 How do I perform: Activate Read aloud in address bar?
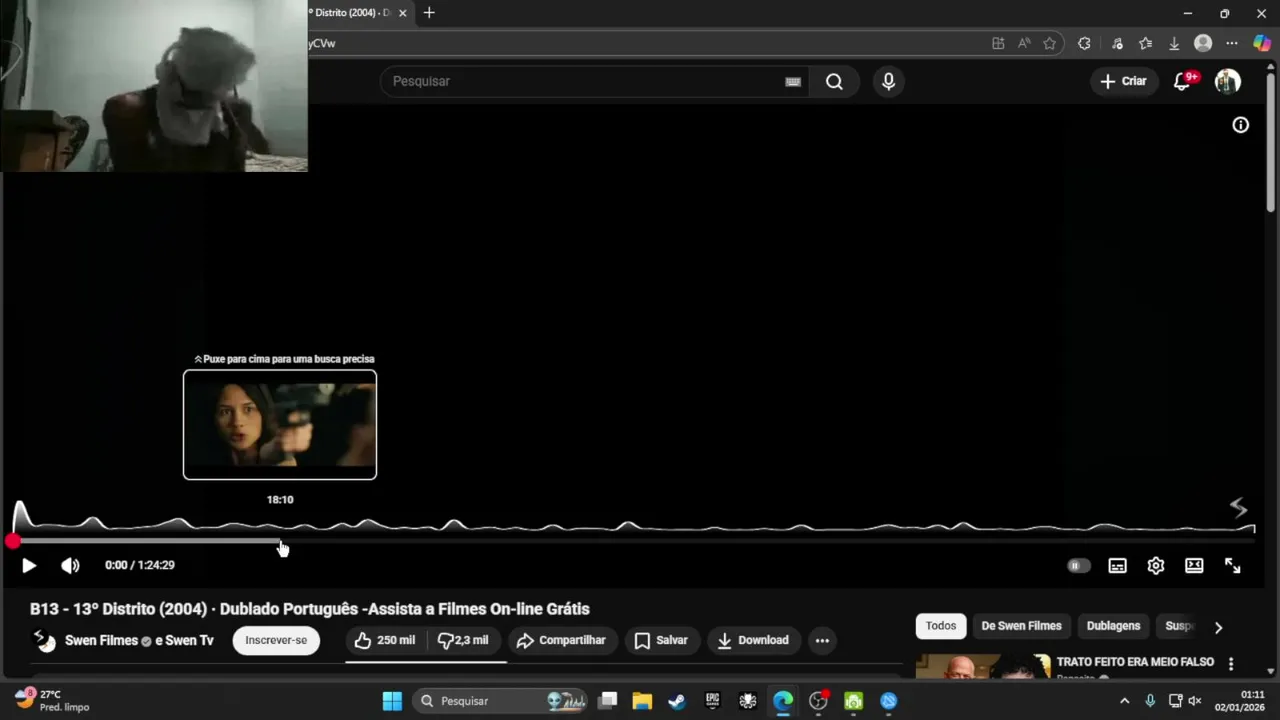1024,43
